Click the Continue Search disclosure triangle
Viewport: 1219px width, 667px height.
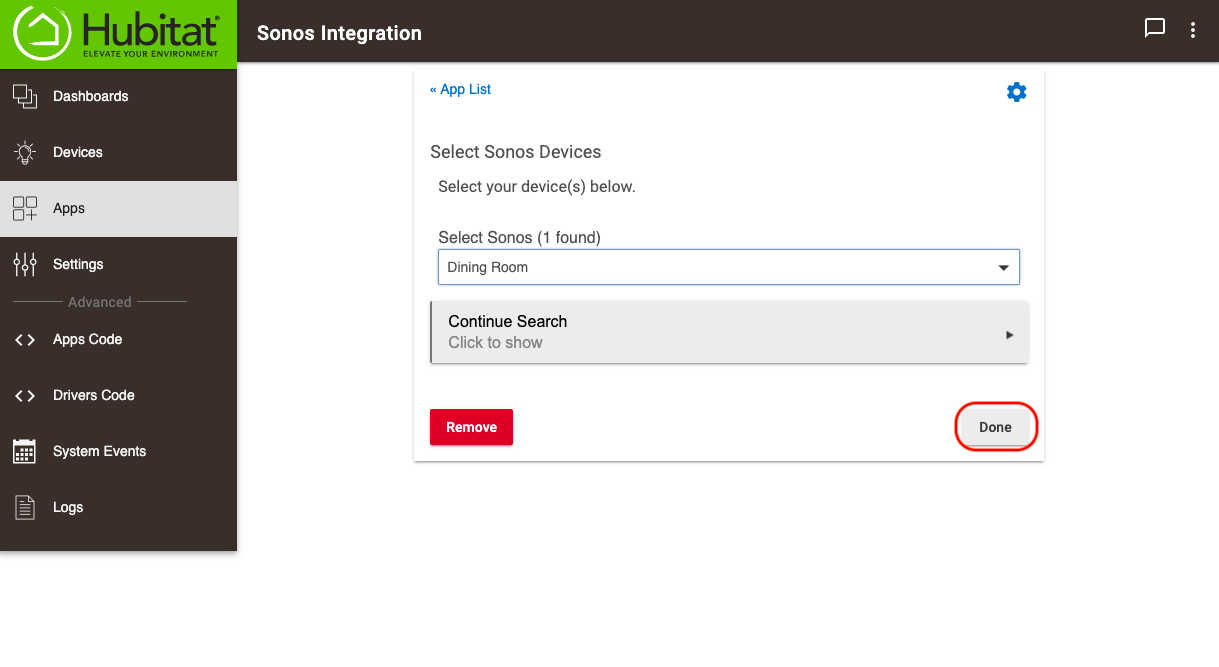click(1010, 335)
